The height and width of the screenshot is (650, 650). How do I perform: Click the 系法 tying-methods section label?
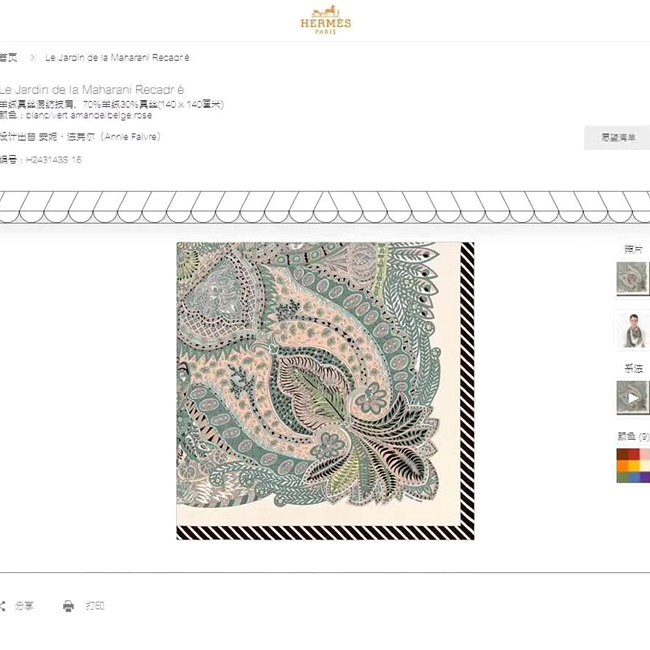click(x=633, y=368)
